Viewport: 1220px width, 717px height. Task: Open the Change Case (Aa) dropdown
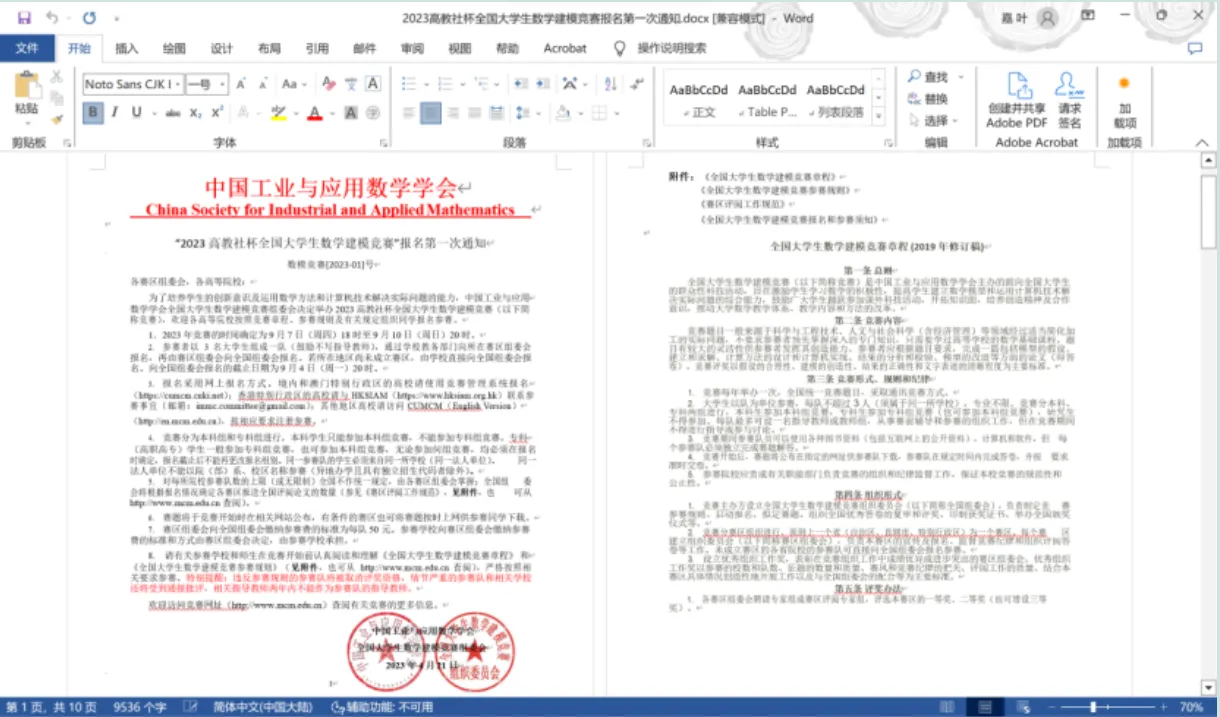tap(294, 84)
